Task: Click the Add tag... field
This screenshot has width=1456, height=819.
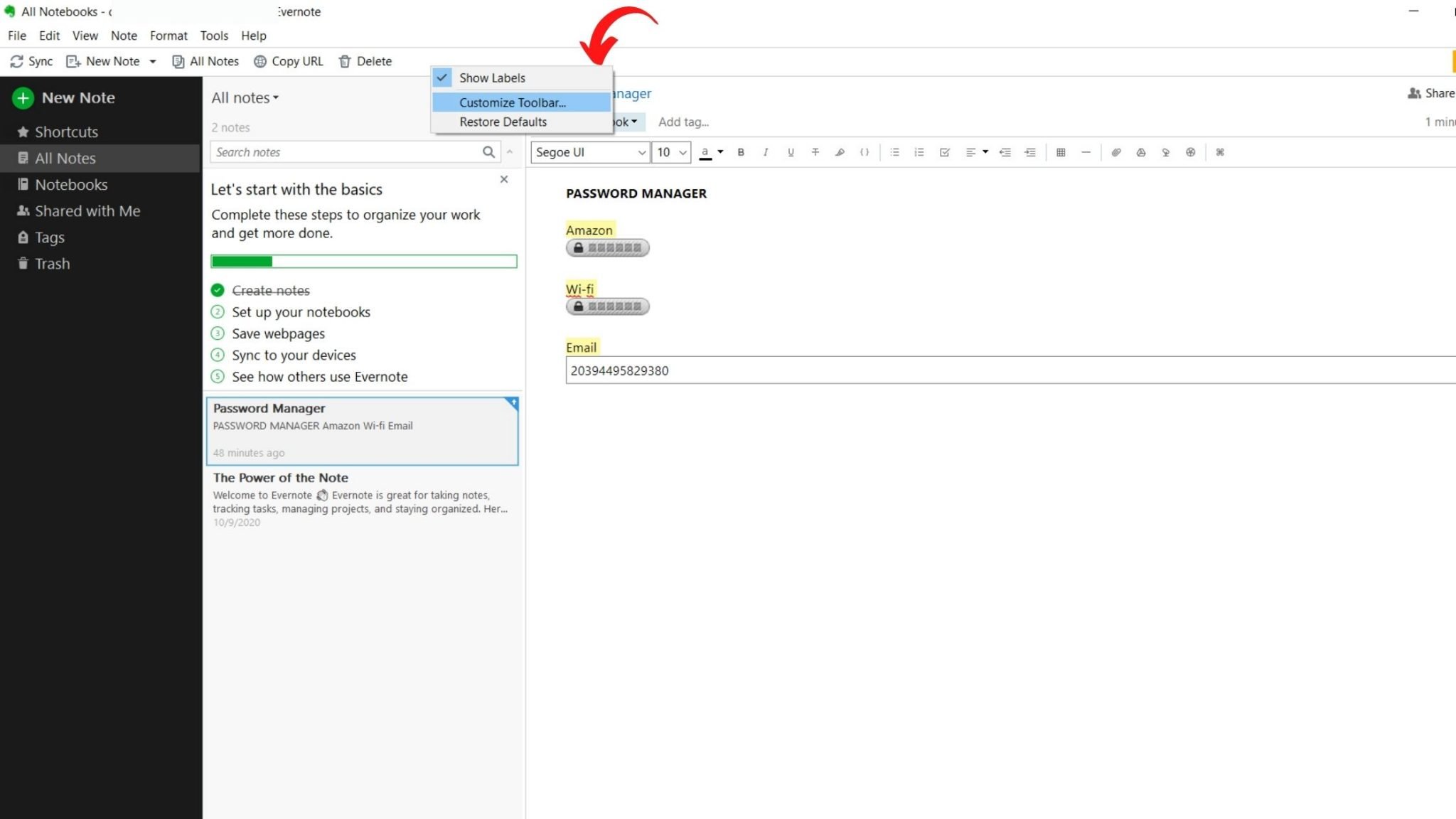Action: click(x=683, y=122)
